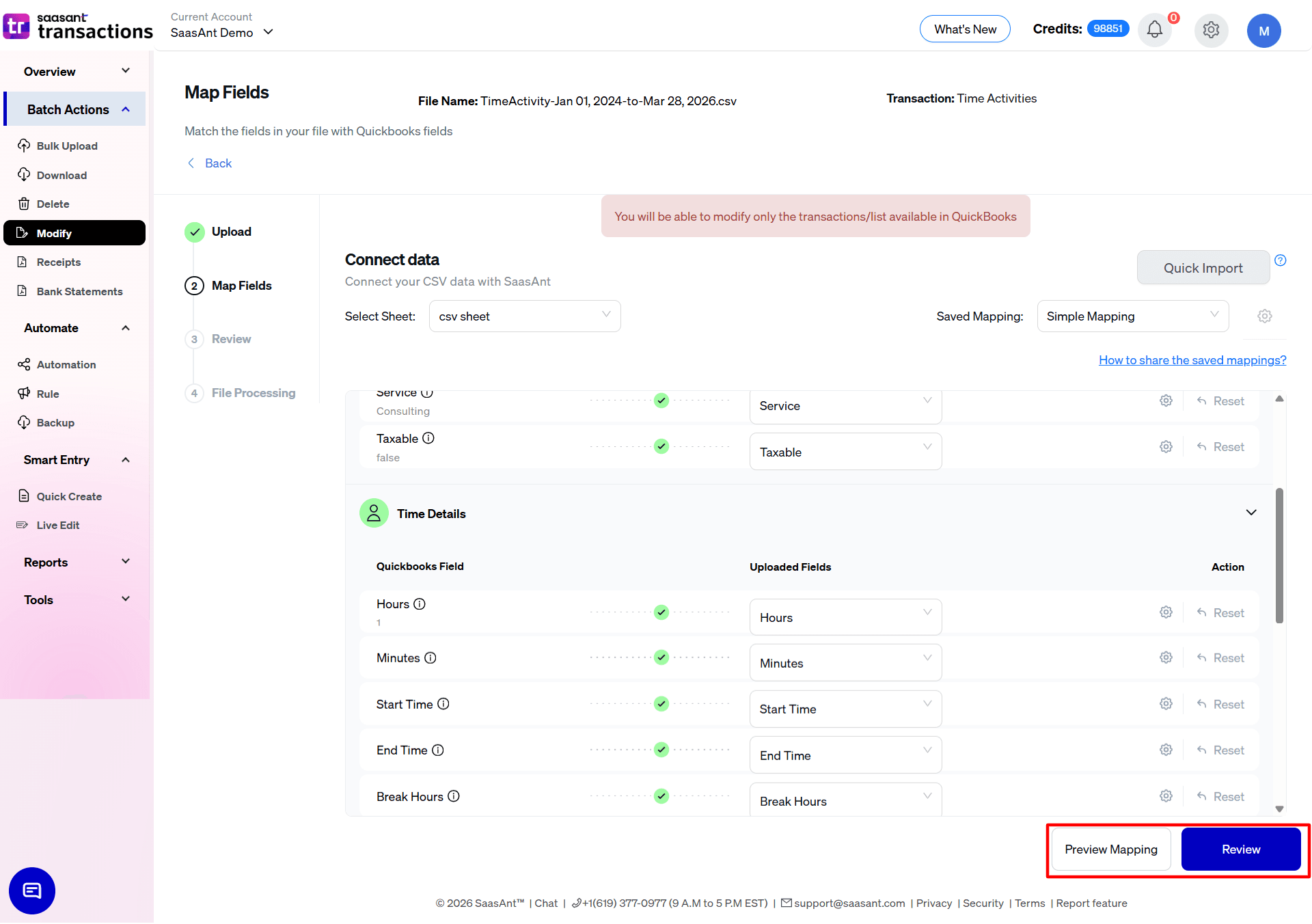Image resolution: width=1312 pixels, height=924 pixels.
Task: Open the Delete section
Action: pyautogui.click(x=53, y=204)
